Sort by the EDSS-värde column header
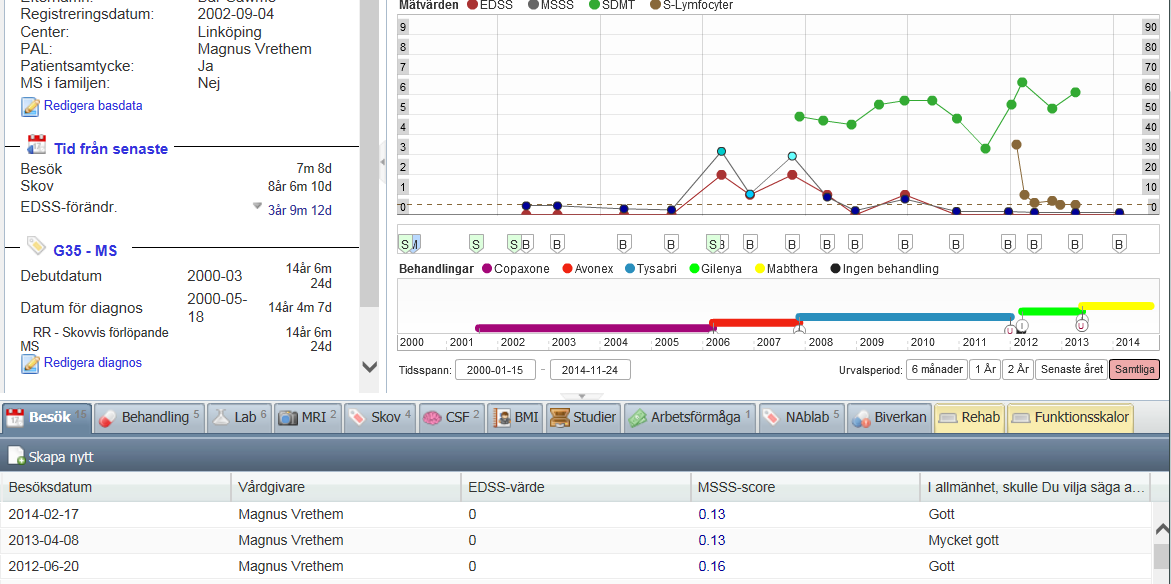Image resolution: width=1171 pixels, height=584 pixels. coord(575,487)
